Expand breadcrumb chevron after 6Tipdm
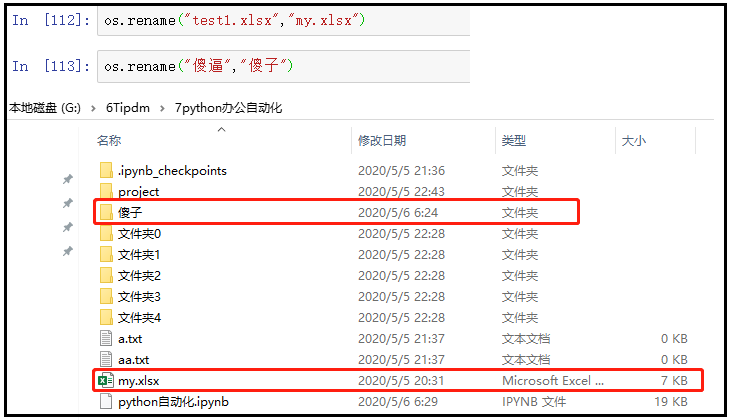The image size is (730, 420). pyautogui.click(x=162, y=108)
